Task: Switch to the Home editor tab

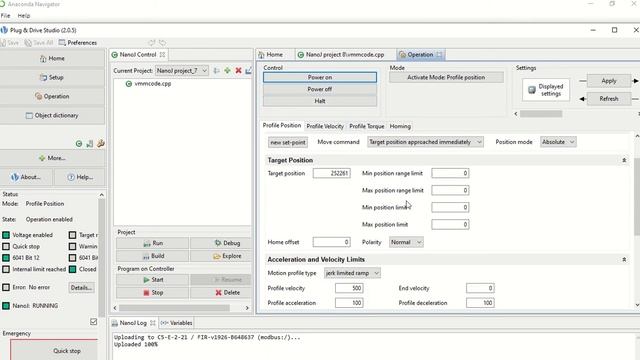Action: tap(271, 55)
